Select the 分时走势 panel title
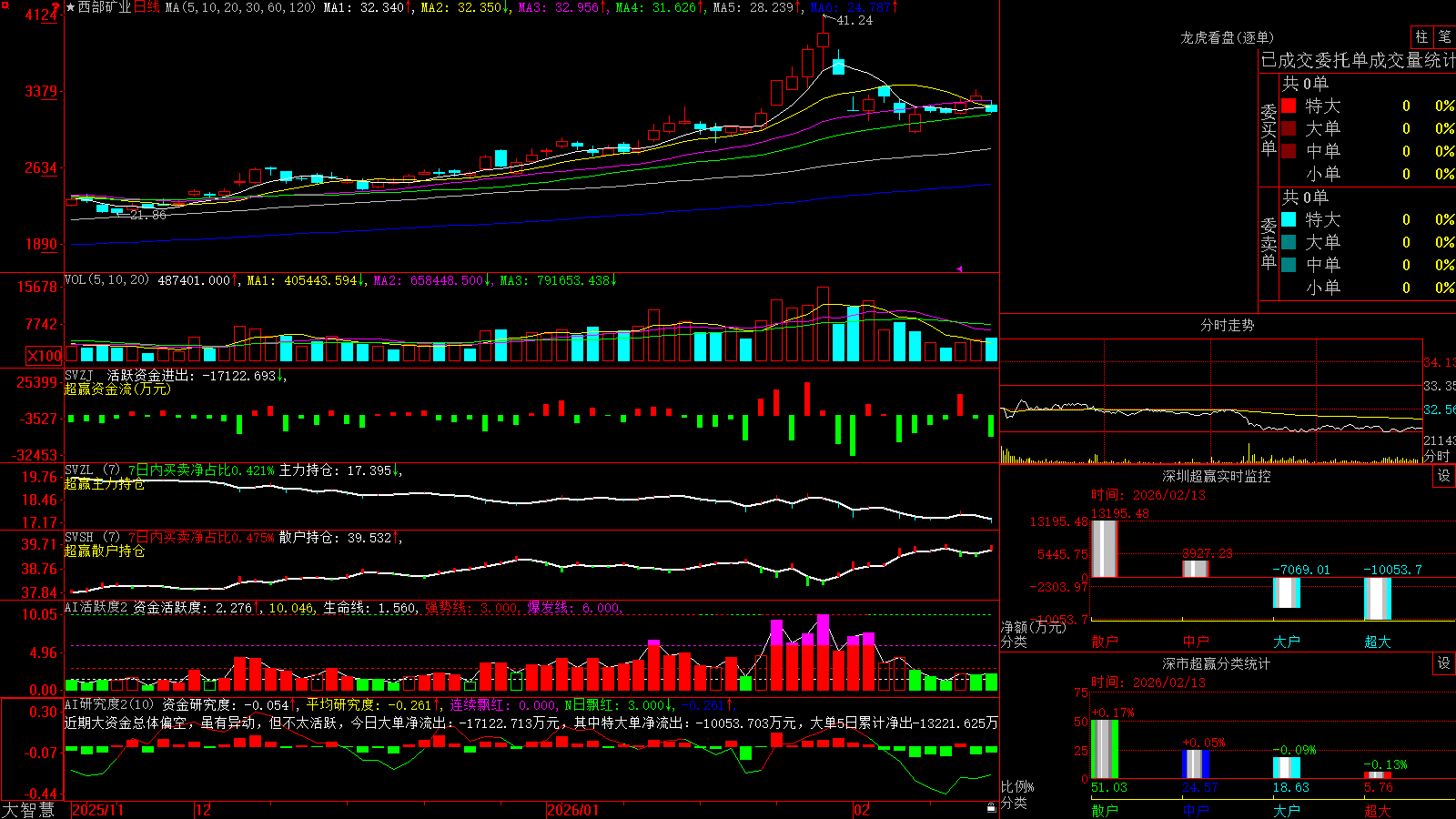Viewport: 1456px width, 819px height. (1227, 325)
